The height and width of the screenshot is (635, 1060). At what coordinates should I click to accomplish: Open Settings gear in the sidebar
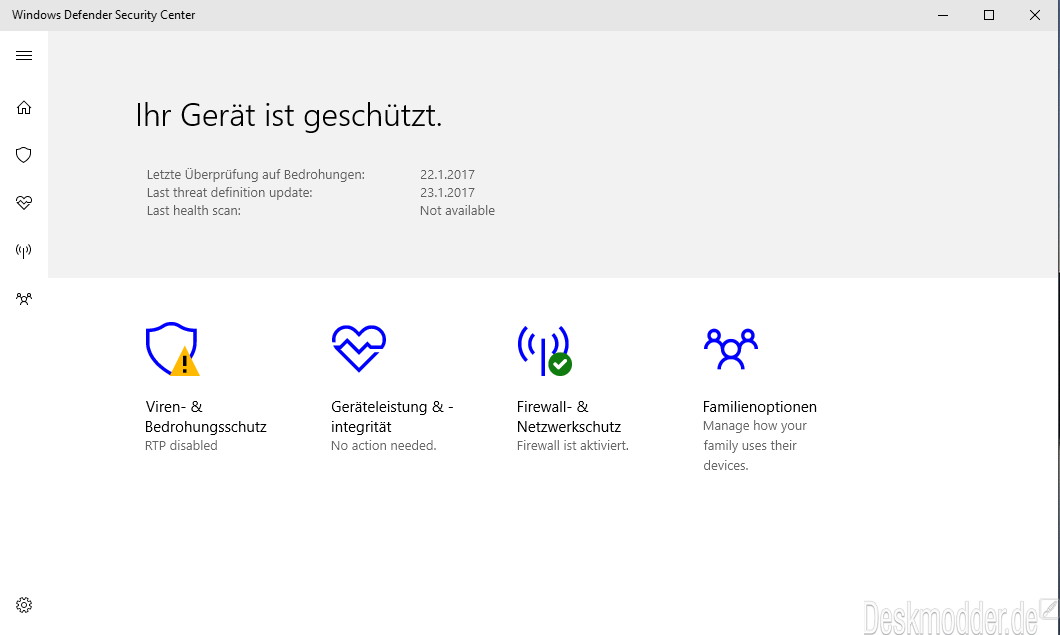pyautogui.click(x=24, y=605)
